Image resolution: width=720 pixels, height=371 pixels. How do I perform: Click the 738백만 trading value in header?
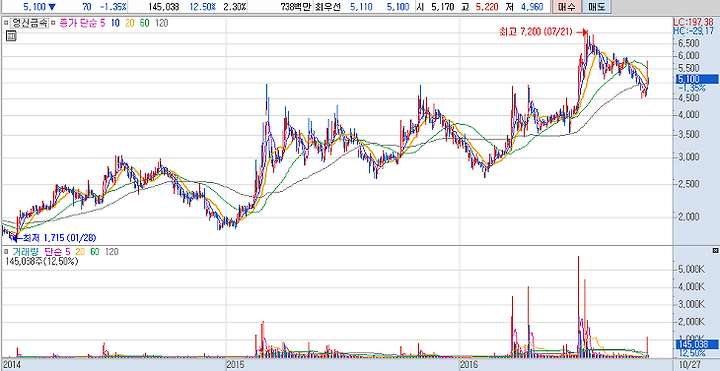tap(295, 6)
